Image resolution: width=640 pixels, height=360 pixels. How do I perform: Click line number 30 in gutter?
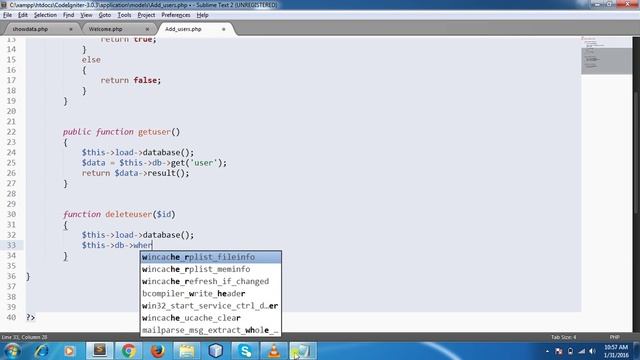11,214
